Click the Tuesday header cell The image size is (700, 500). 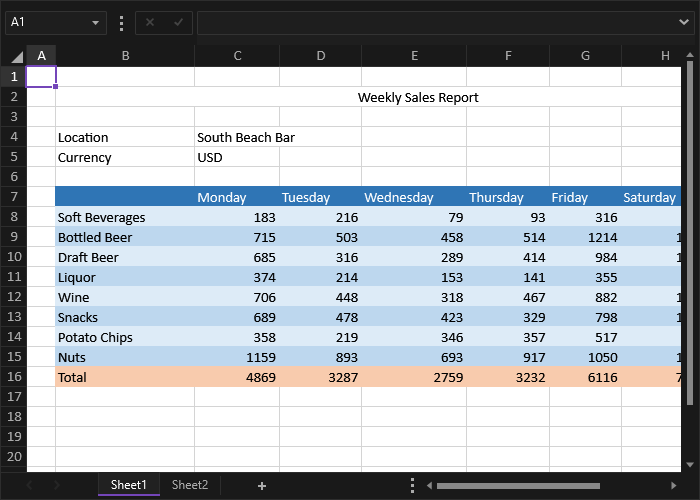(321, 197)
